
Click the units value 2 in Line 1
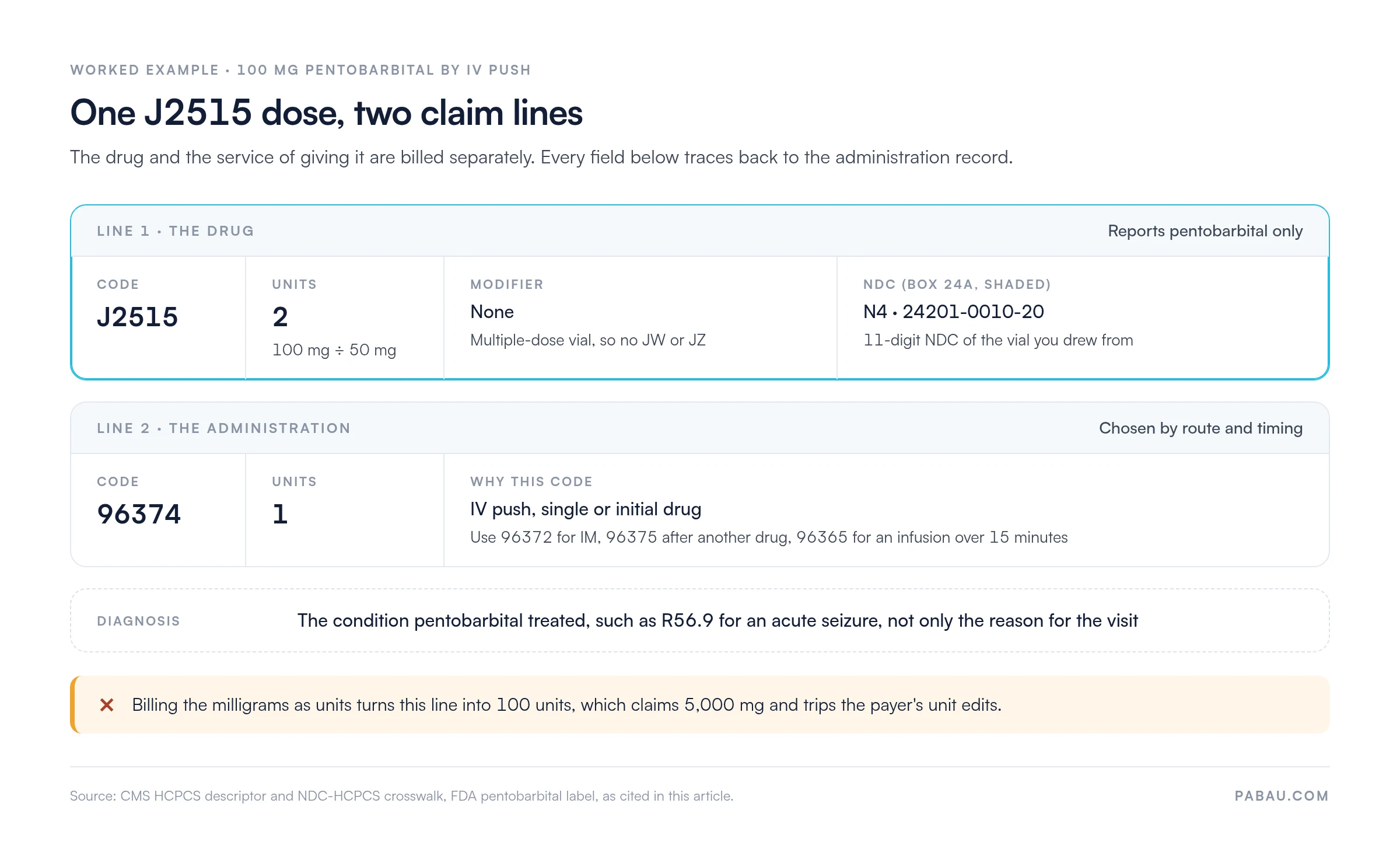click(280, 317)
